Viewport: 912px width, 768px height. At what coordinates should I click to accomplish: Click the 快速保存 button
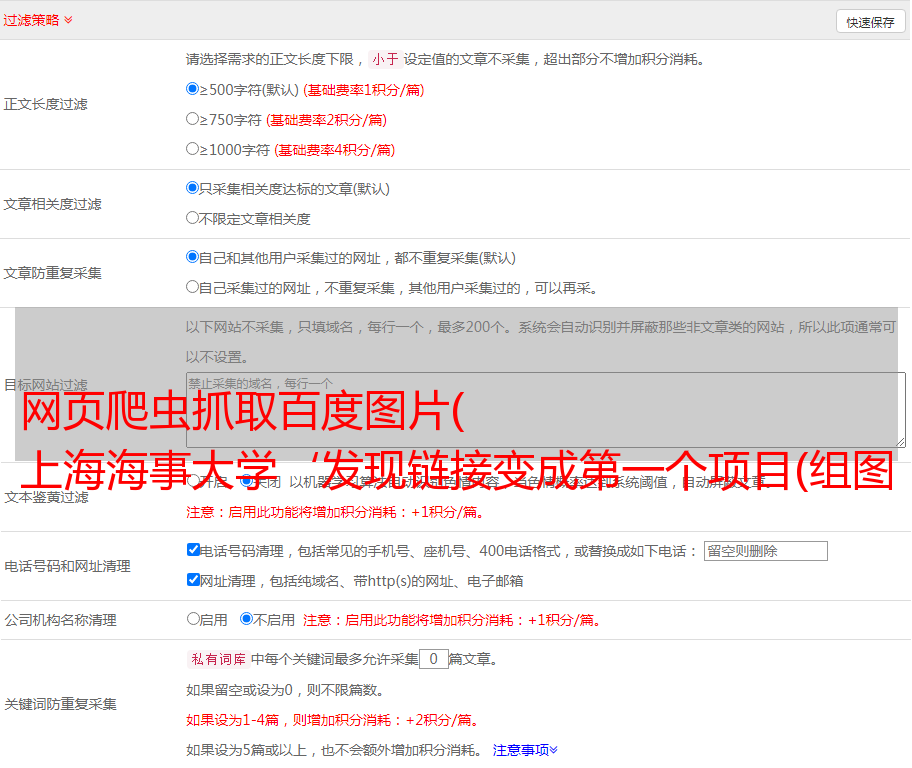coord(870,22)
